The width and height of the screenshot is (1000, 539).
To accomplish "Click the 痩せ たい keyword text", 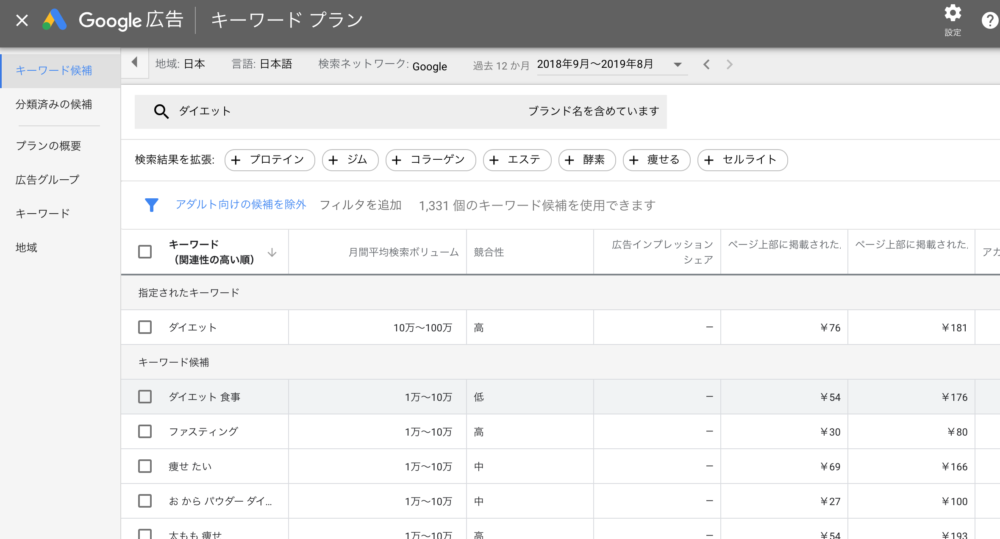I will click(189, 466).
